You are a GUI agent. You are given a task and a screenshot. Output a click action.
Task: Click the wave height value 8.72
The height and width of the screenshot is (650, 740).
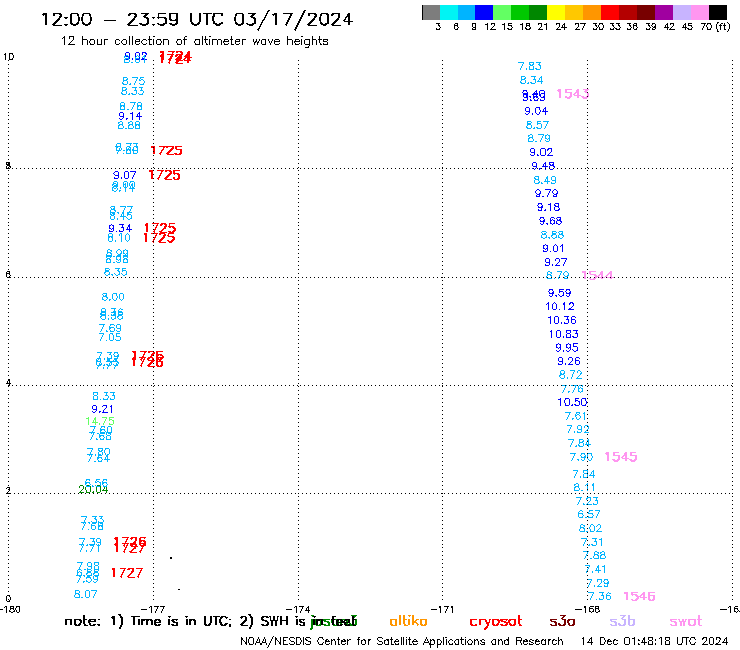click(571, 375)
